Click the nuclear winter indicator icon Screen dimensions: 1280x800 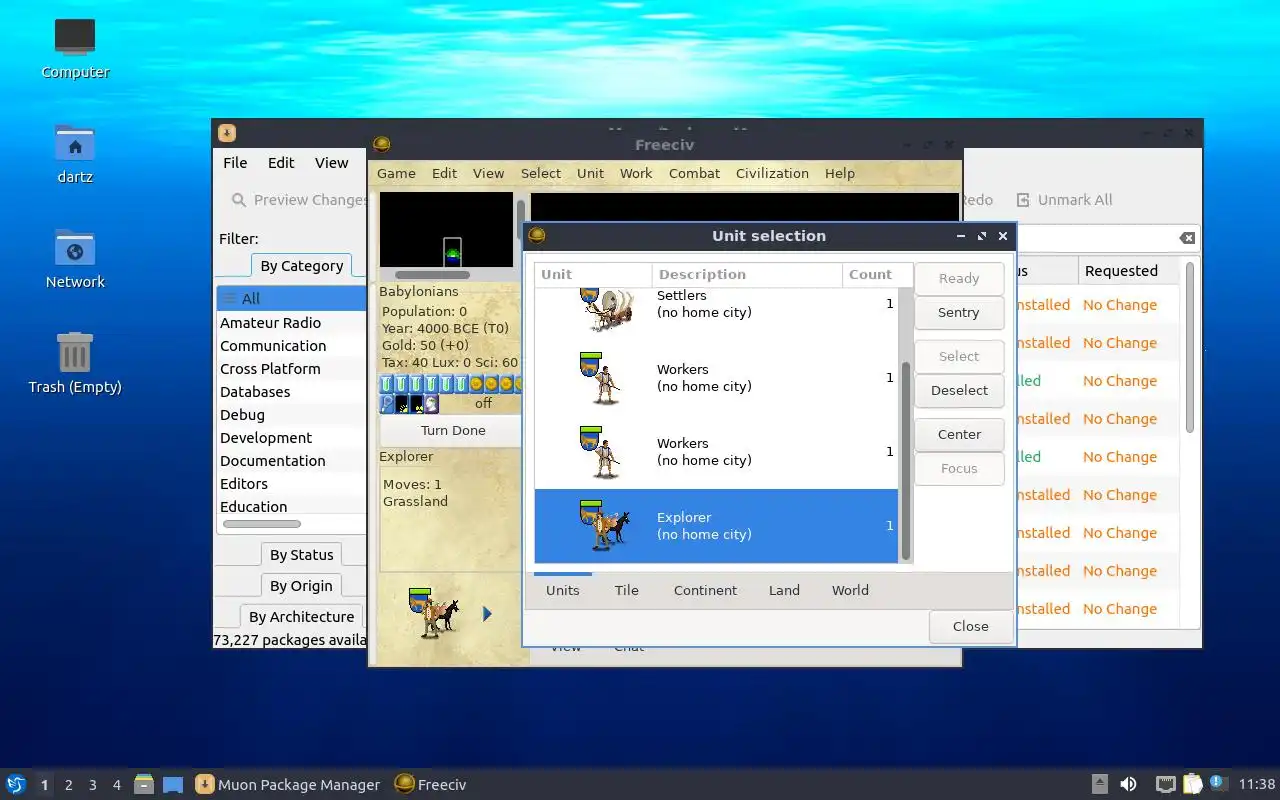[x=417, y=404]
